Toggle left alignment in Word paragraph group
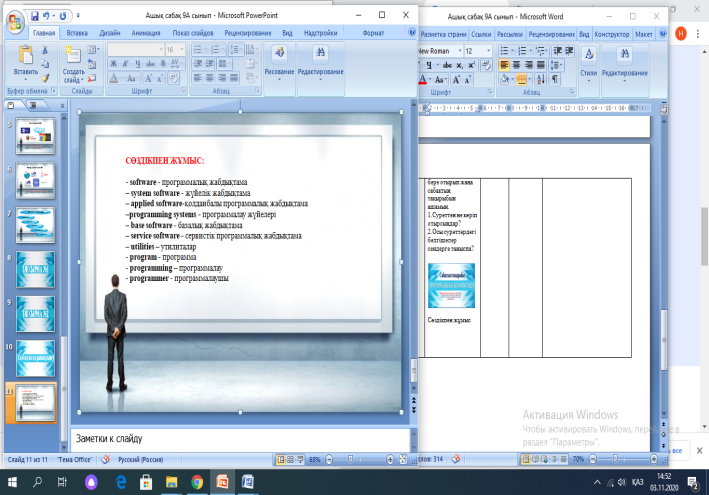Image resolution: width=709 pixels, height=495 pixels. (504, 65)
